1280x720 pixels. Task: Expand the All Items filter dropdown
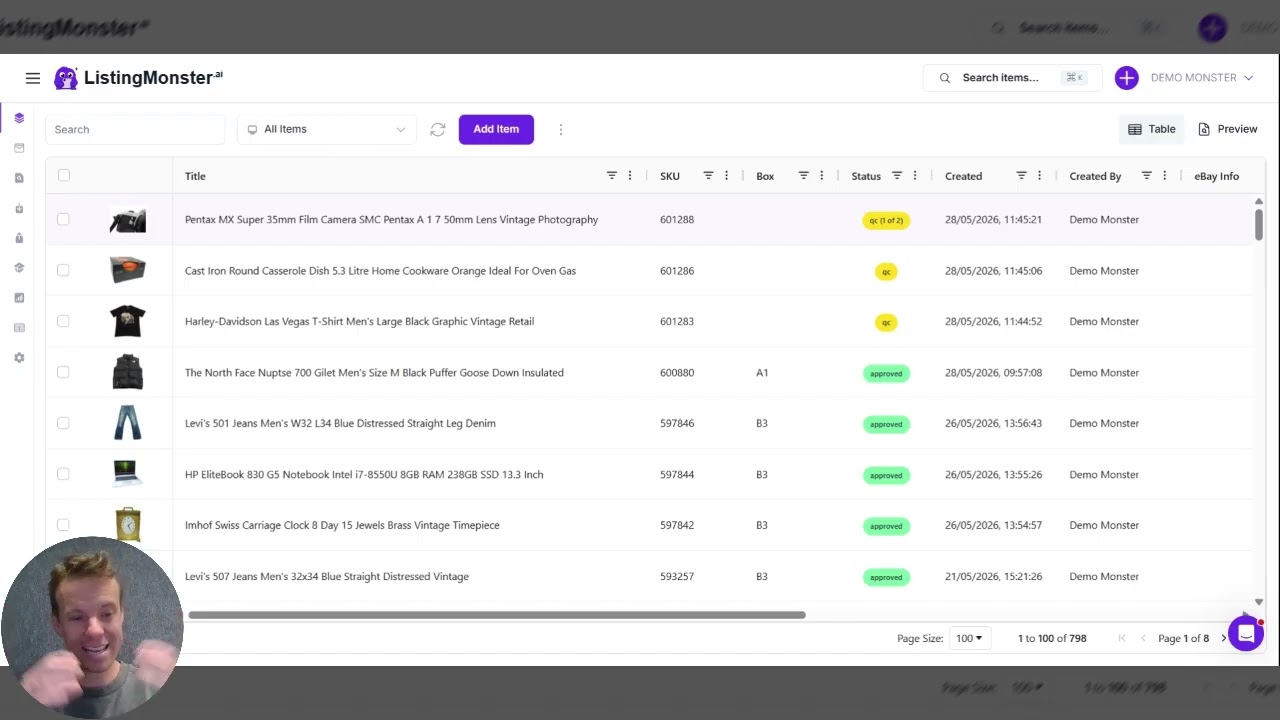pyautogui.click(x=327, y=130)
